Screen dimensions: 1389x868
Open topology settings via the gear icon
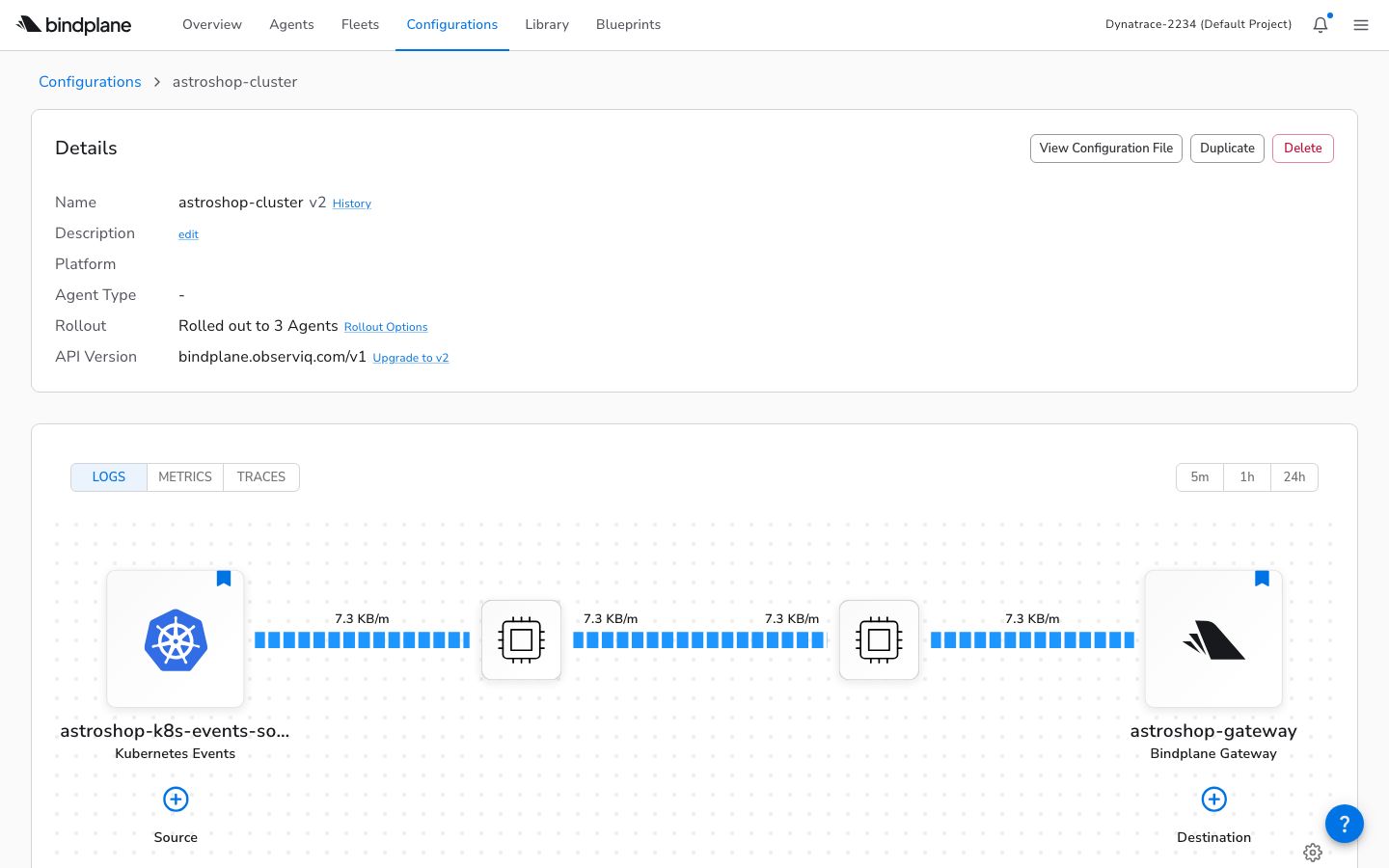[x=1313, y=853]
